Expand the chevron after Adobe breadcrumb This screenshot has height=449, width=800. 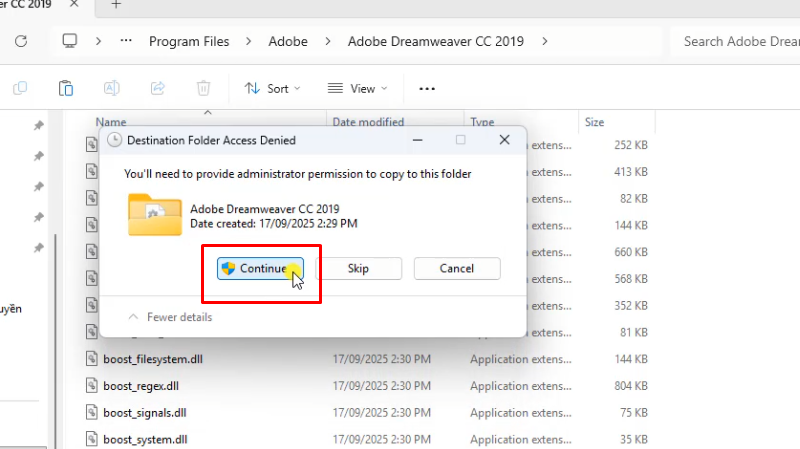coord(328,41)
